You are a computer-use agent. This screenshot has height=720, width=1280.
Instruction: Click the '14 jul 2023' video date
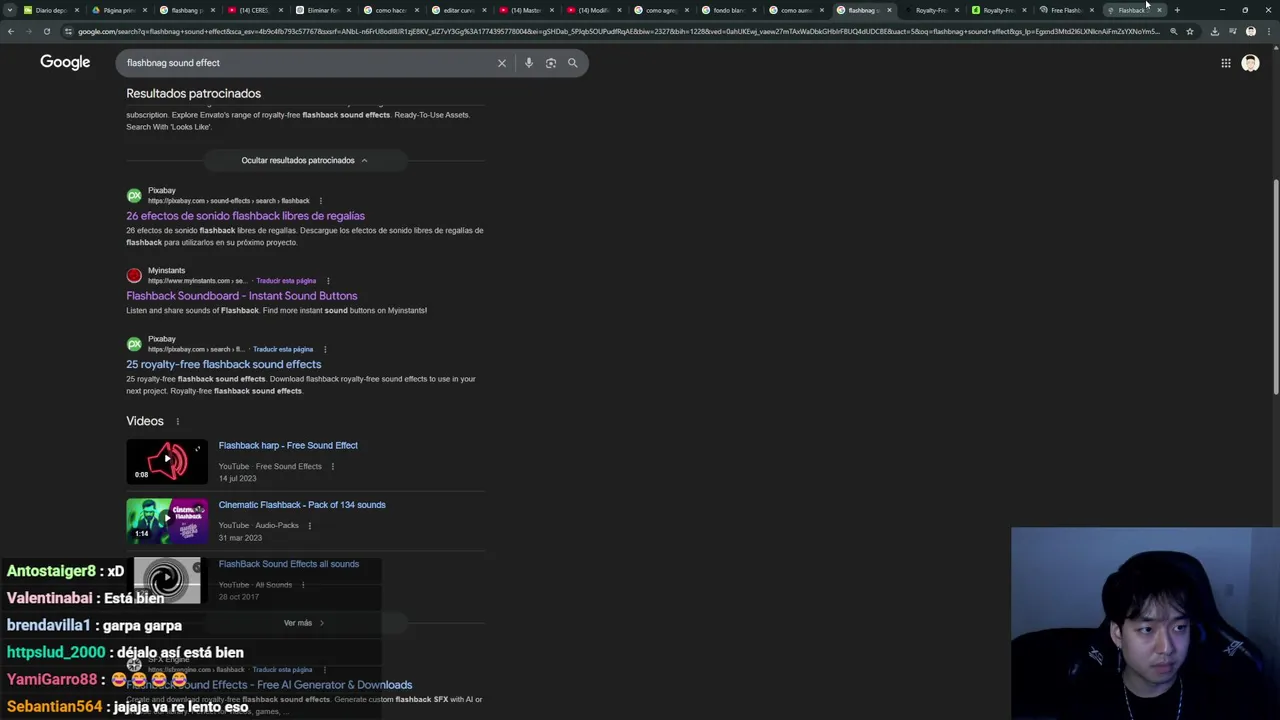pyautogui.click(x=238, y=478)
